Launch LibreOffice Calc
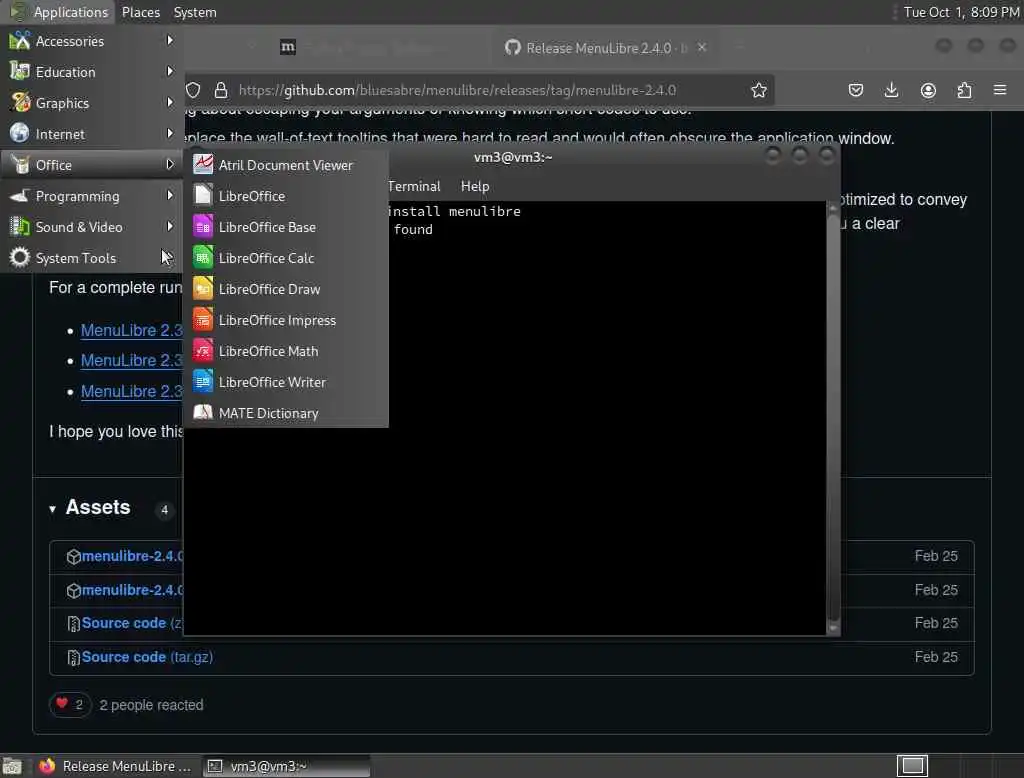This screenshot has width=1024, height=778. 286,258
